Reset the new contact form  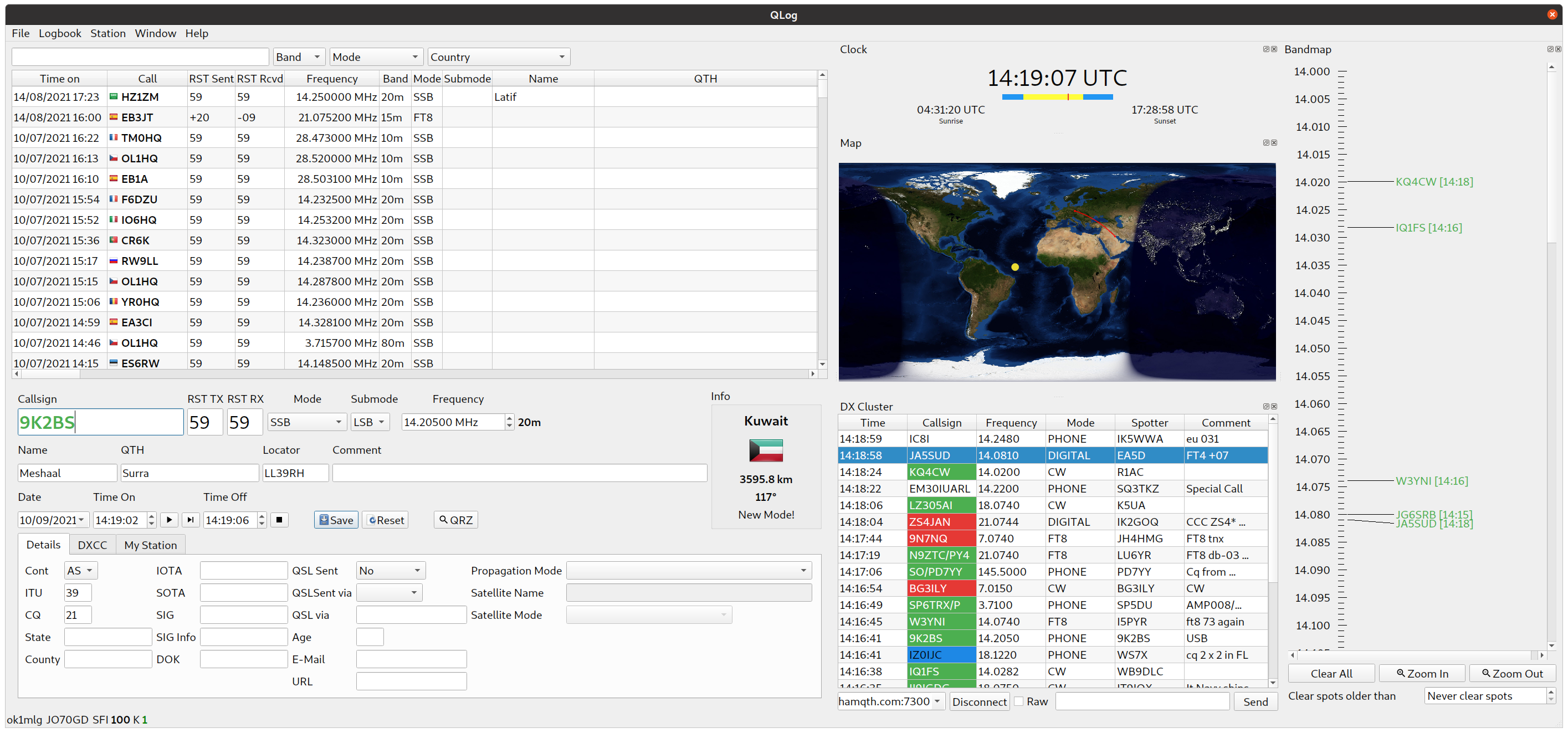coord(385,520)
